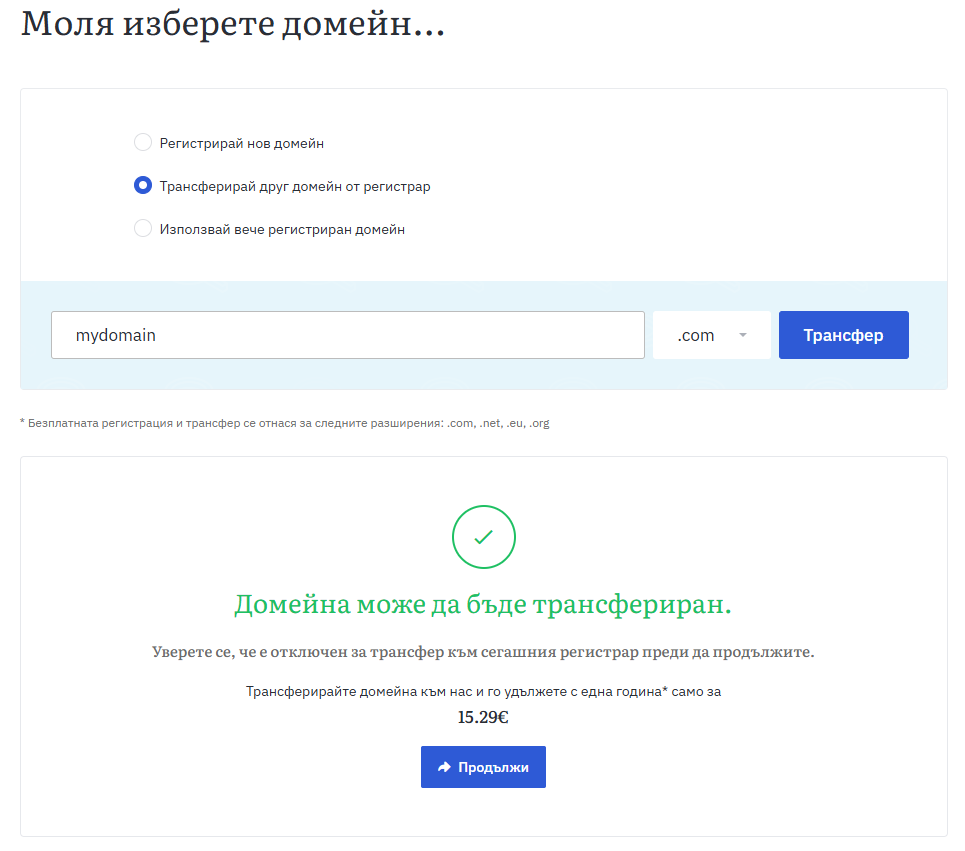This screenshot has width=965, height=851.
Task: Click the 15.29€ transfer price
Action: [x=483, y=717]
